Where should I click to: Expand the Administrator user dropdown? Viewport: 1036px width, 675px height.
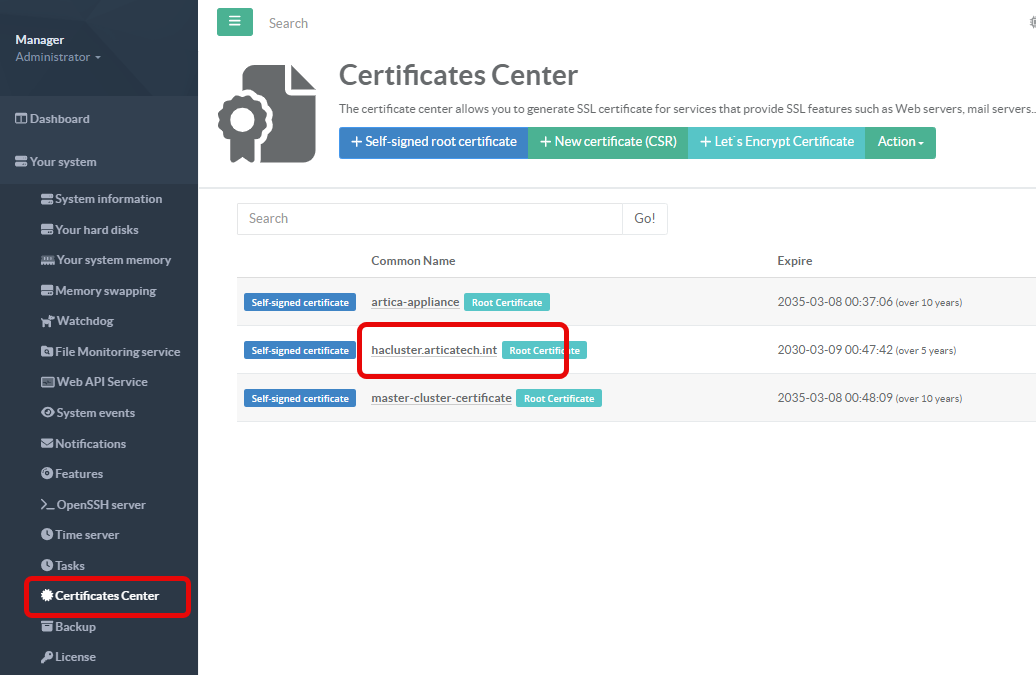click(x=58, y=57)
